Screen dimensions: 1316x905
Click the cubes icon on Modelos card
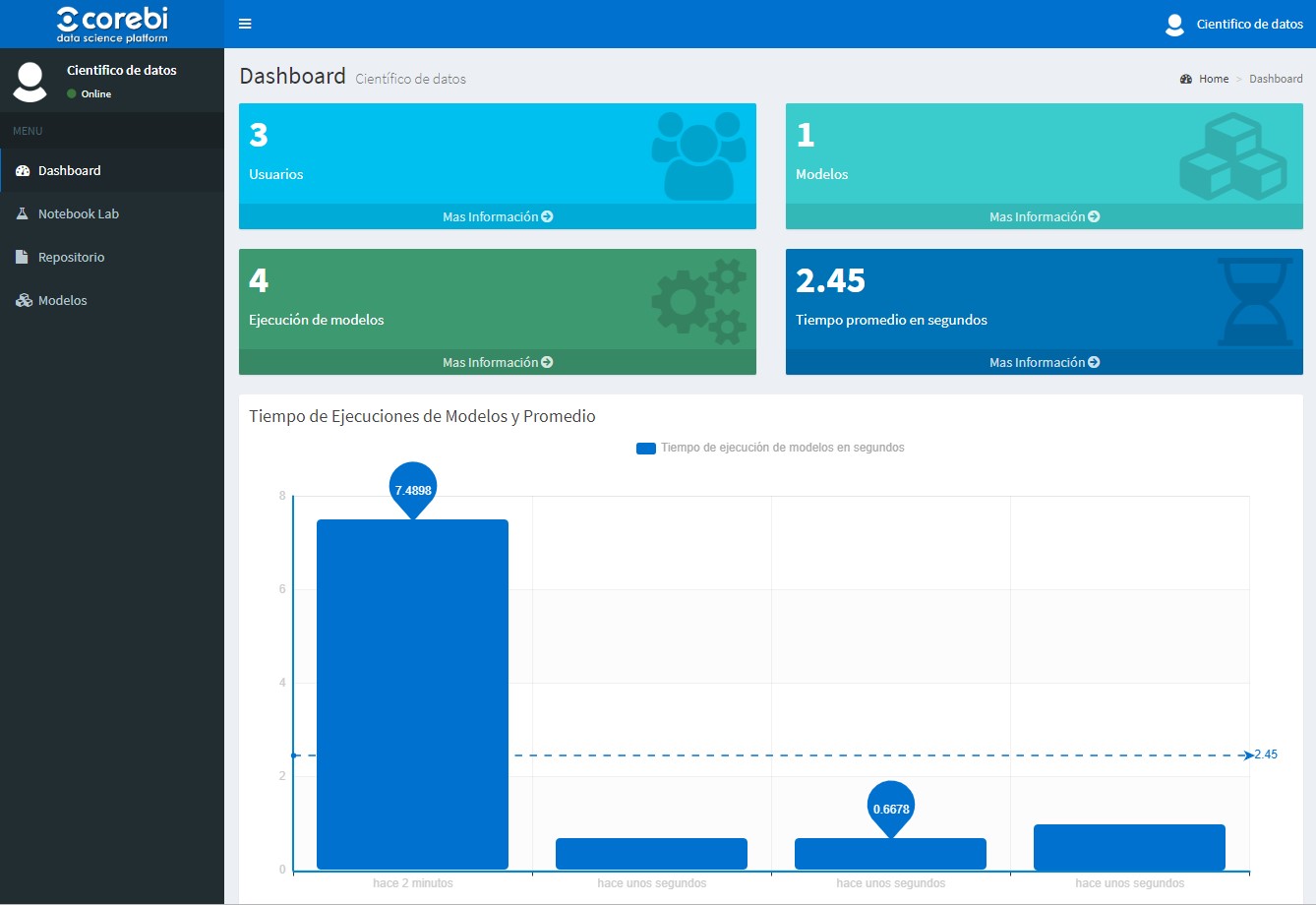click(1233, 155)
